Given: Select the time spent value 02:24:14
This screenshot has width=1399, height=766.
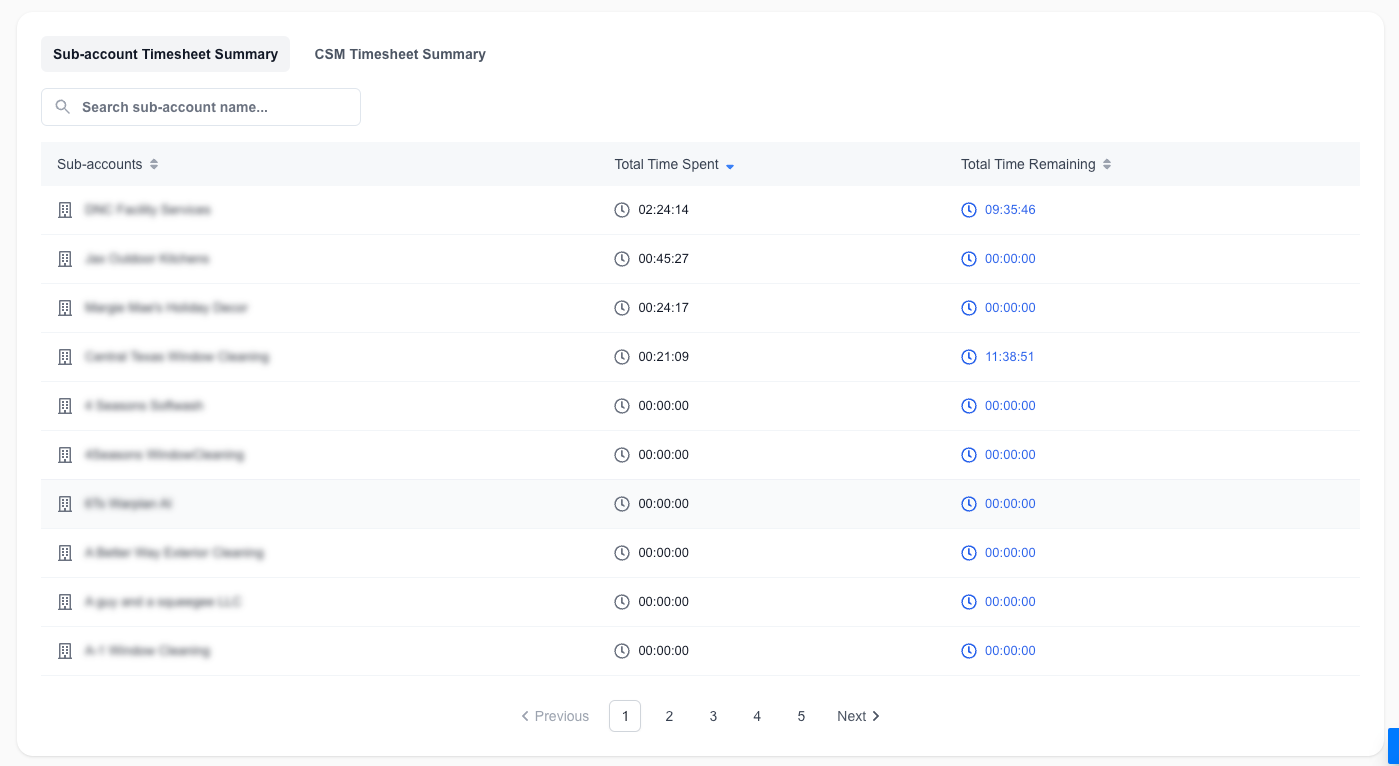Looking at the screenshot, I should click(664, 210).
